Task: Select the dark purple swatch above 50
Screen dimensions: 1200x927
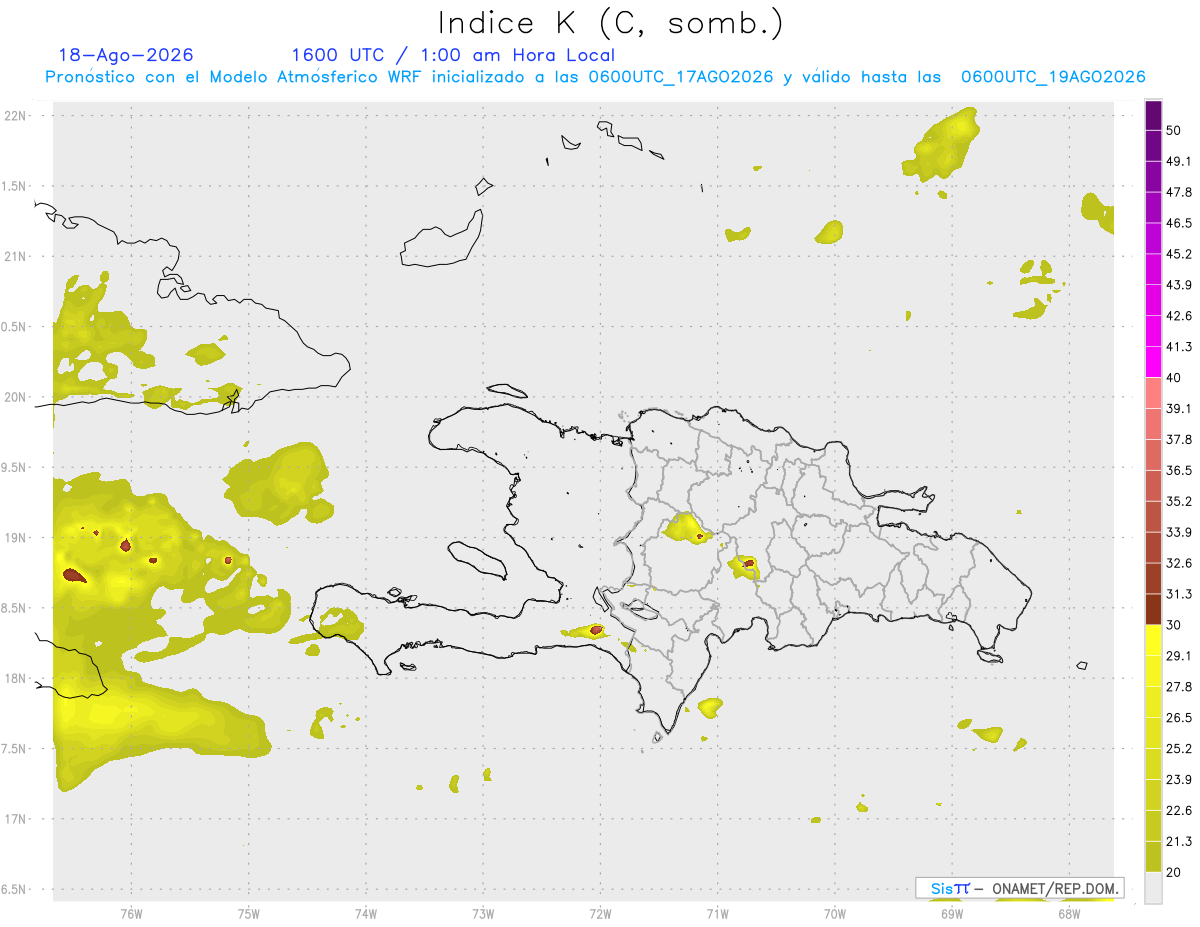Action: point(1153,117)
